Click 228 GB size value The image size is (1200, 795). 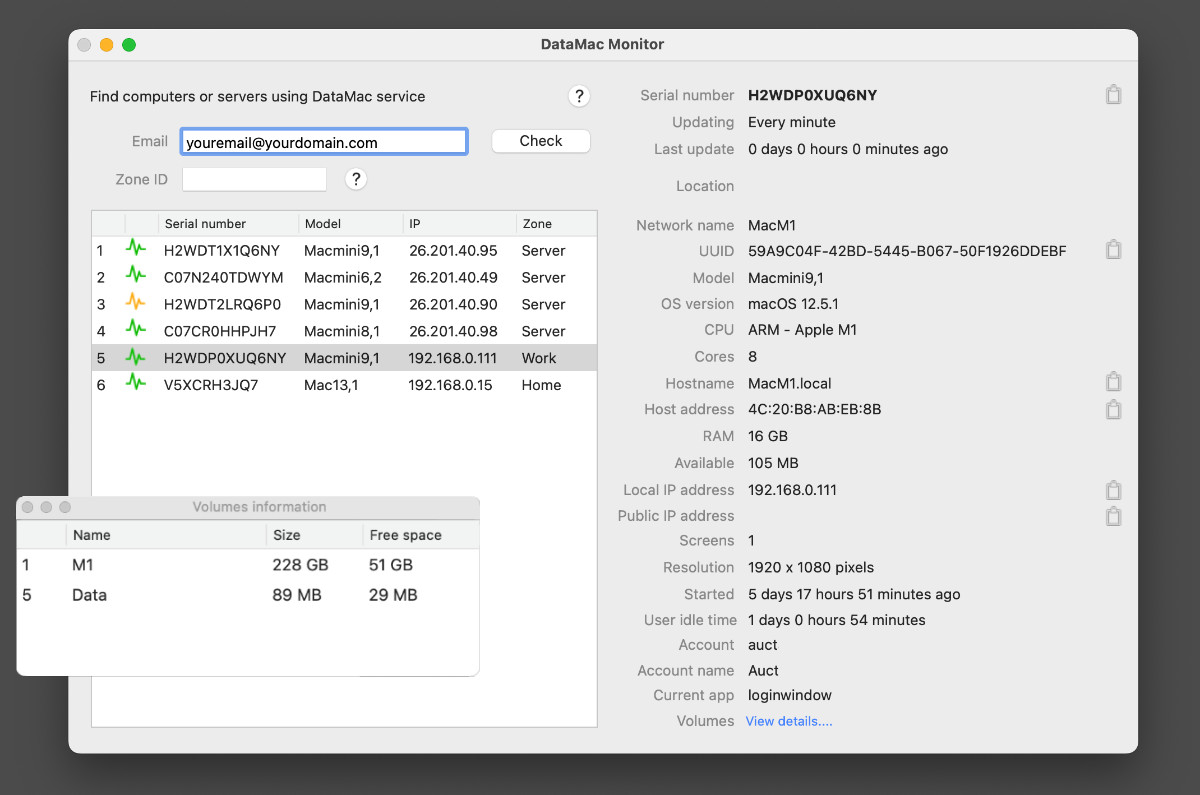300,565
